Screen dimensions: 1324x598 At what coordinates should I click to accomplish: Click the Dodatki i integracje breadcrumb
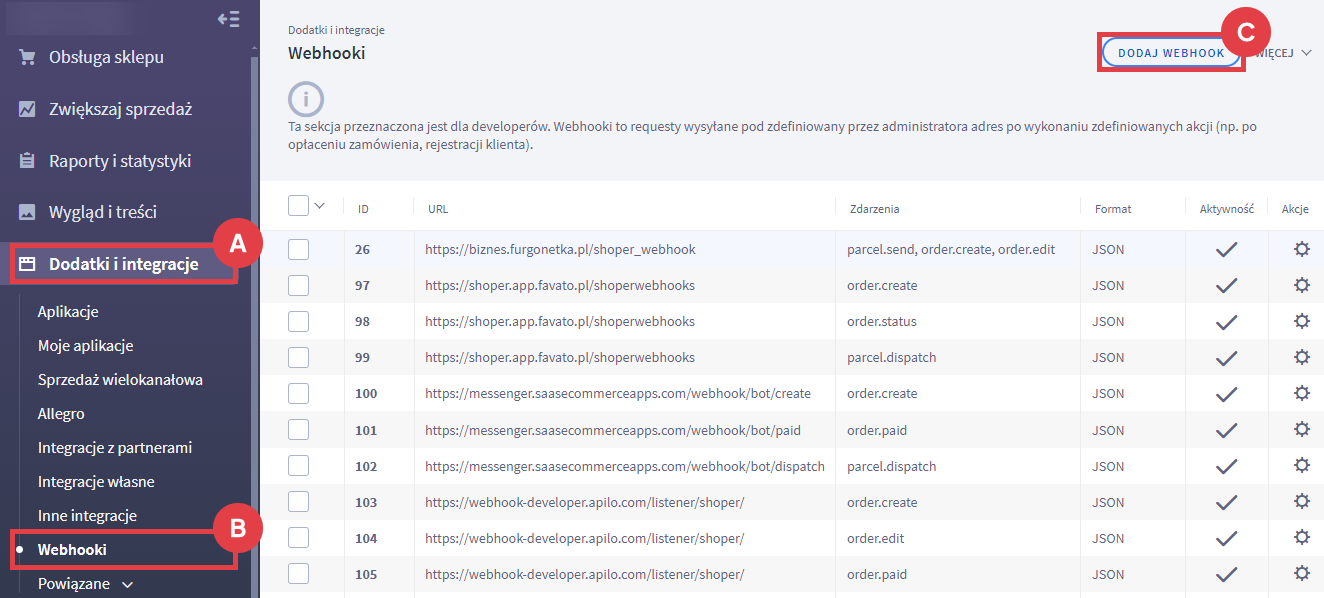tap(336, 30)
